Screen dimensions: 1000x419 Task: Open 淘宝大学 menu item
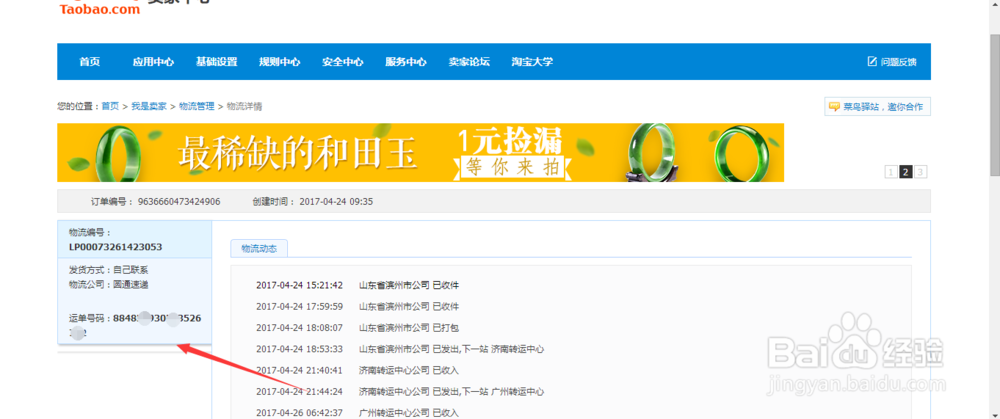coord(532,62)
